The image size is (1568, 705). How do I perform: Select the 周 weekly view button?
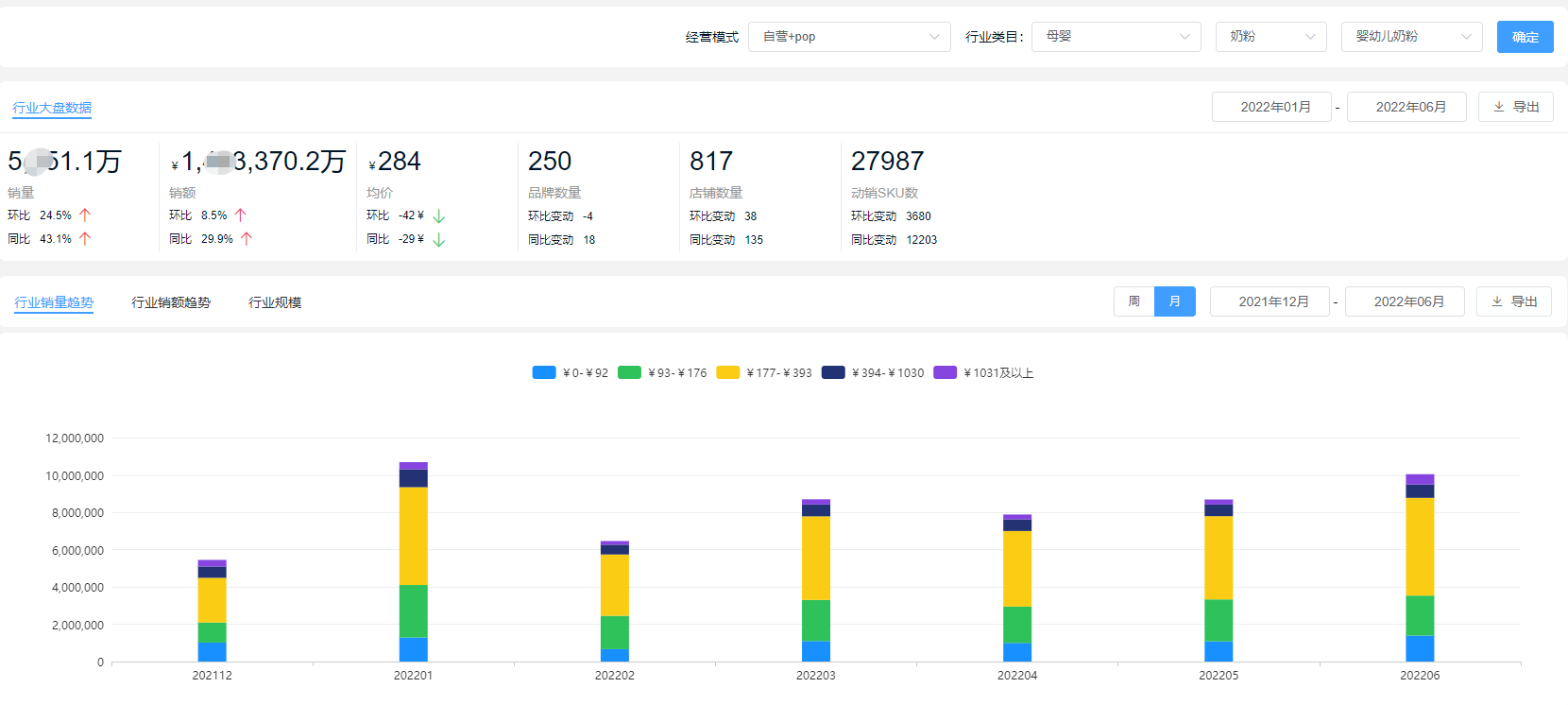coord(1133,301)
